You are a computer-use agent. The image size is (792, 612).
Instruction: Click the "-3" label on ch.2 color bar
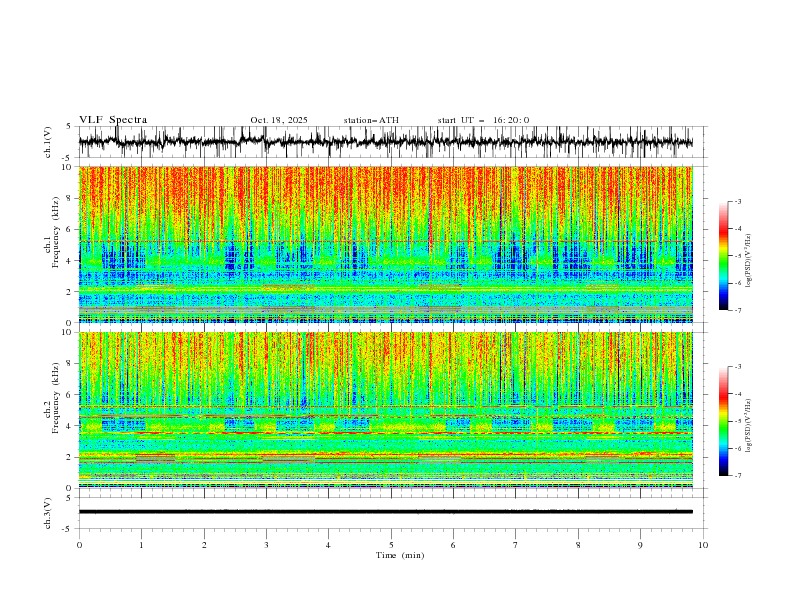tap(738, 367)
